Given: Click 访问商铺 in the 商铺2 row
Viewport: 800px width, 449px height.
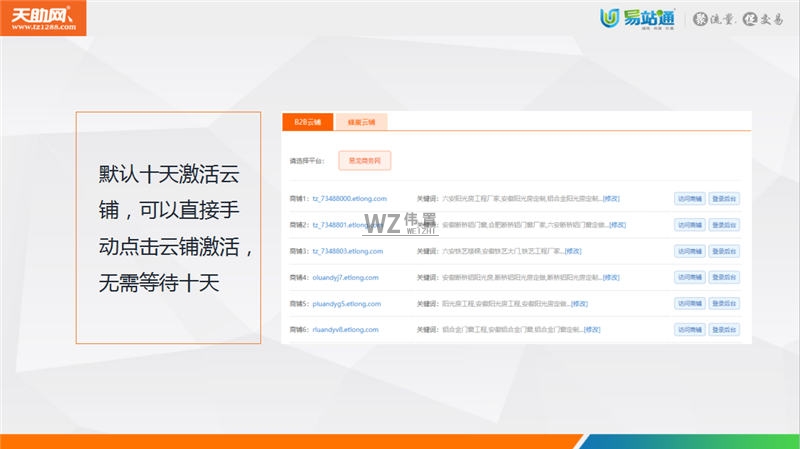Looking at the screenshot, I should pyautogui.click(x=690, y=224).
